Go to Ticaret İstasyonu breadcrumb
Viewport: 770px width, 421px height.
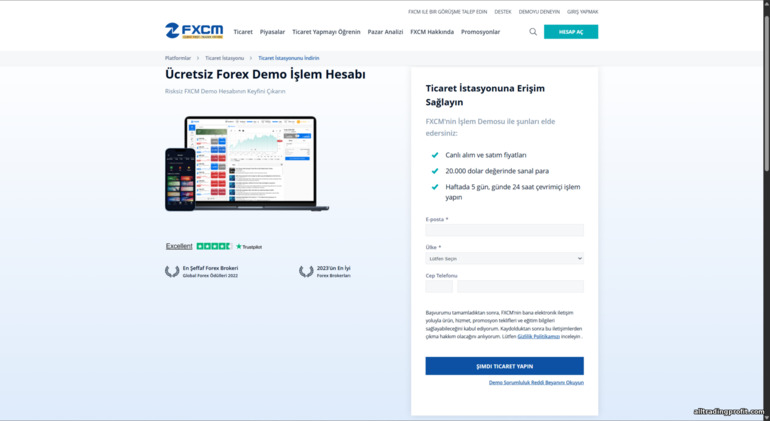(x=224, y=58)
